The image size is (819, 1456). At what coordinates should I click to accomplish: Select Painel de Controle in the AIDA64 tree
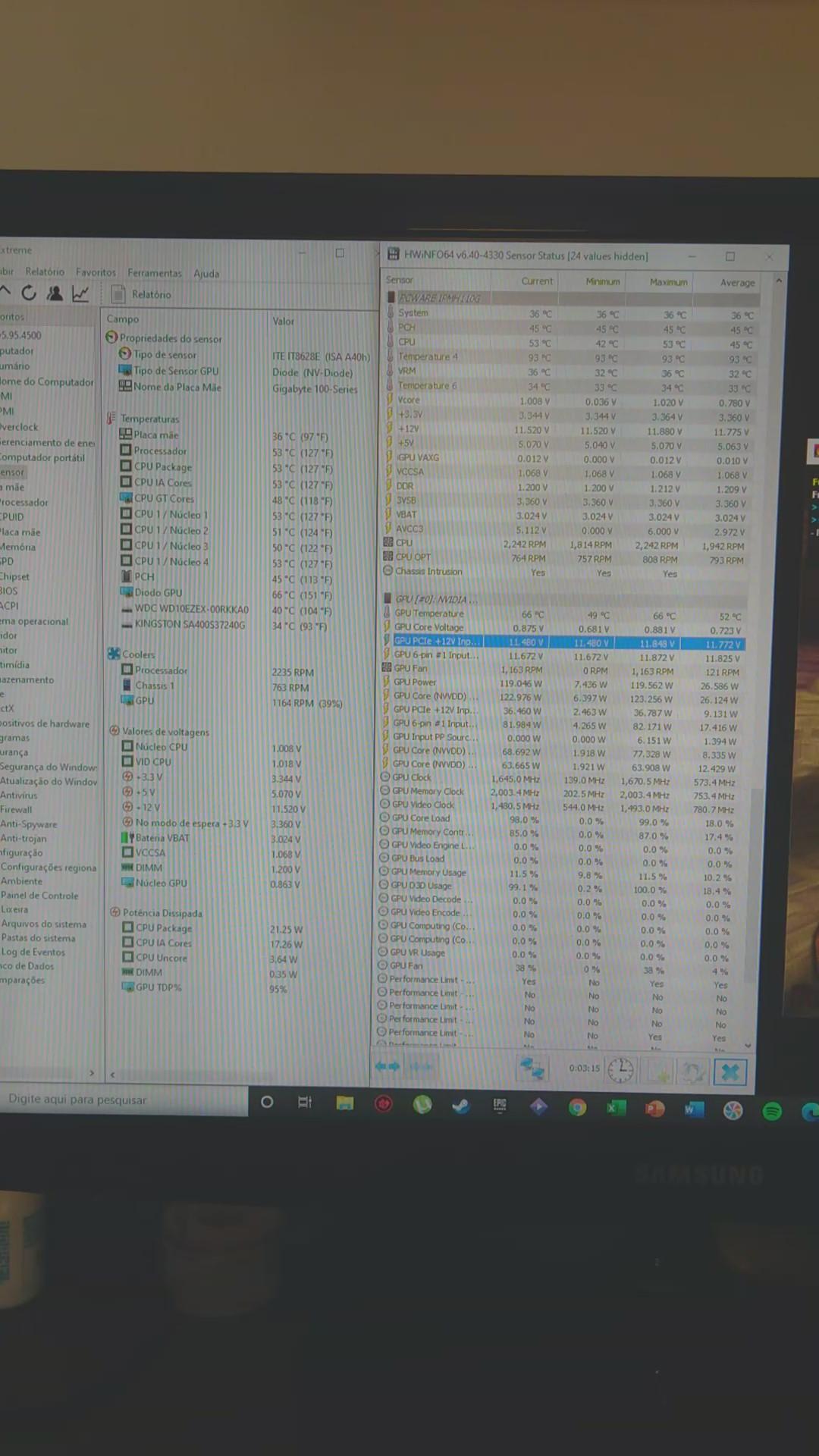click(x=39, y=896)
